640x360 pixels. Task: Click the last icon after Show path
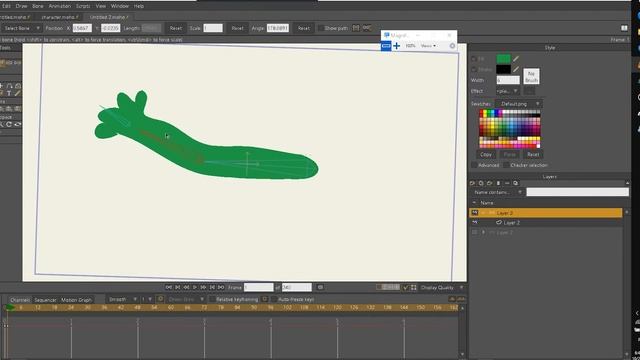coord(367,28)
